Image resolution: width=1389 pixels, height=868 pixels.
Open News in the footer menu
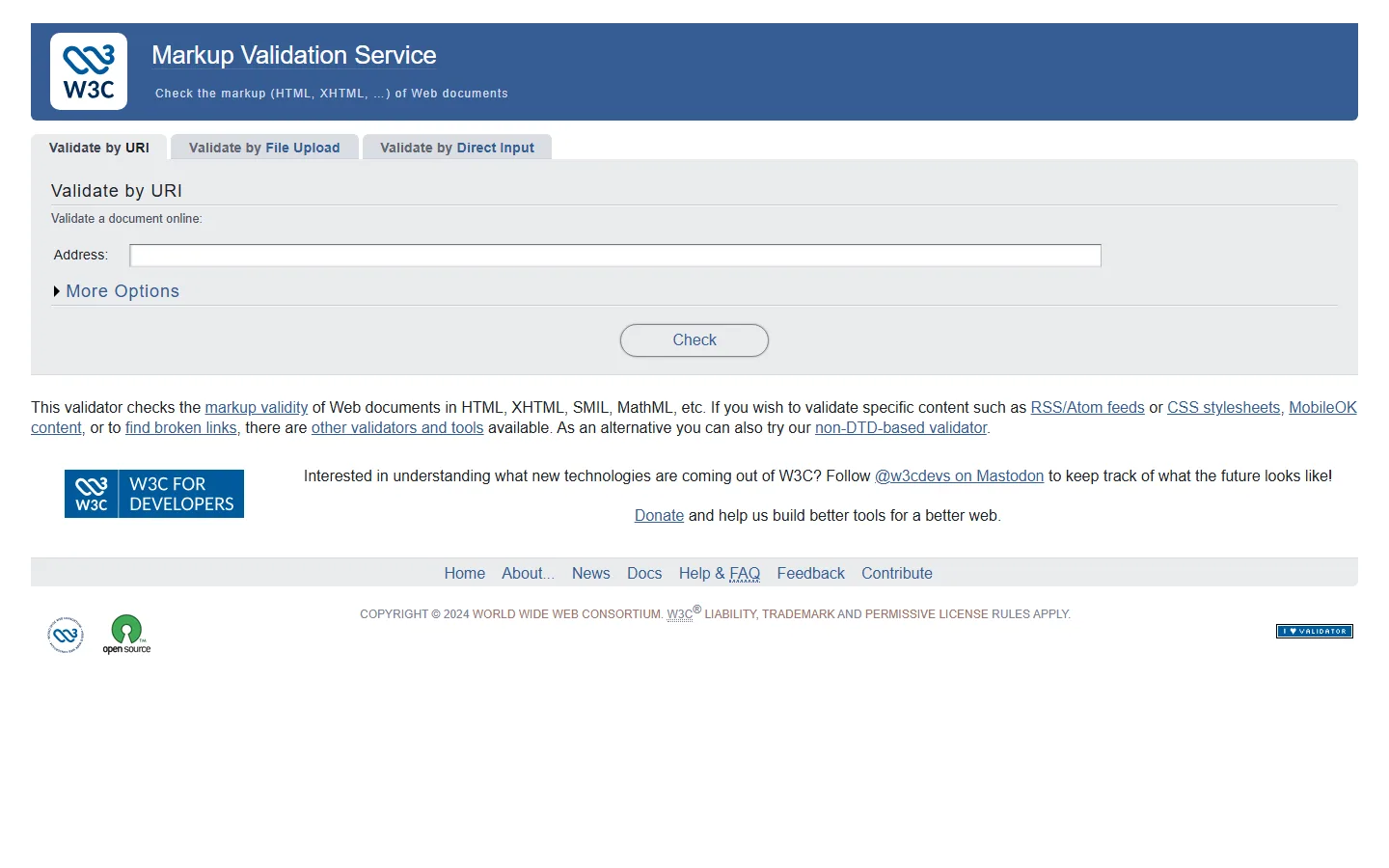click(x=591, y=573)
